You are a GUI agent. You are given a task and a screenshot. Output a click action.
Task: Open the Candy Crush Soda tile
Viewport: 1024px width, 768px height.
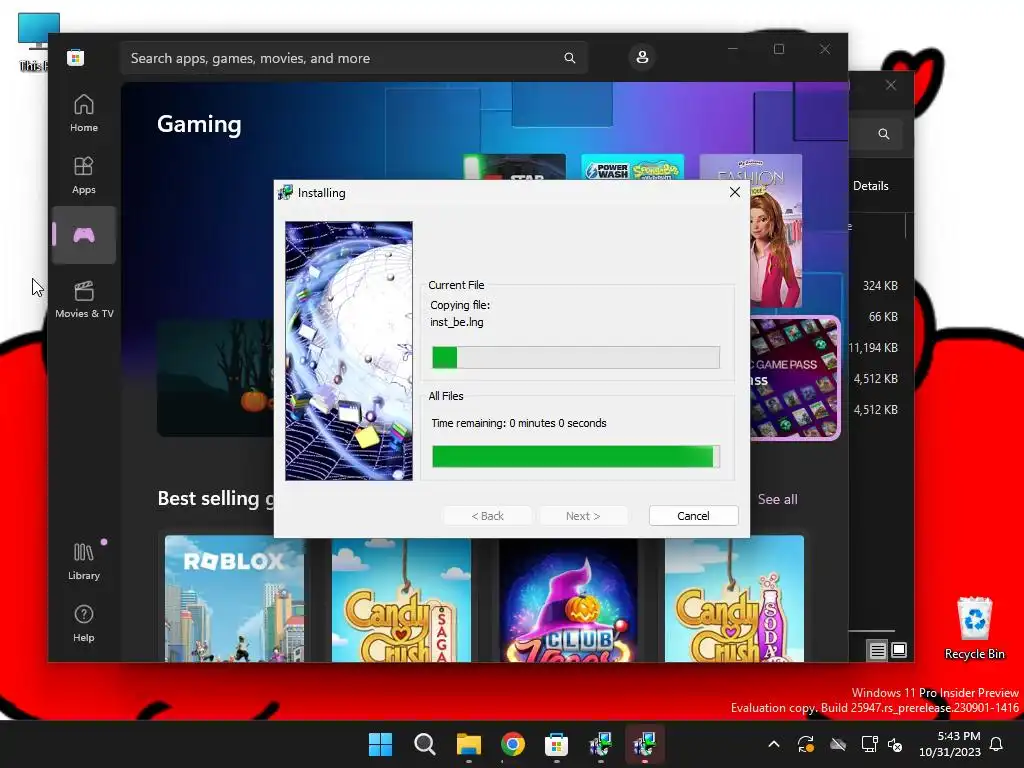pos(734,599)
